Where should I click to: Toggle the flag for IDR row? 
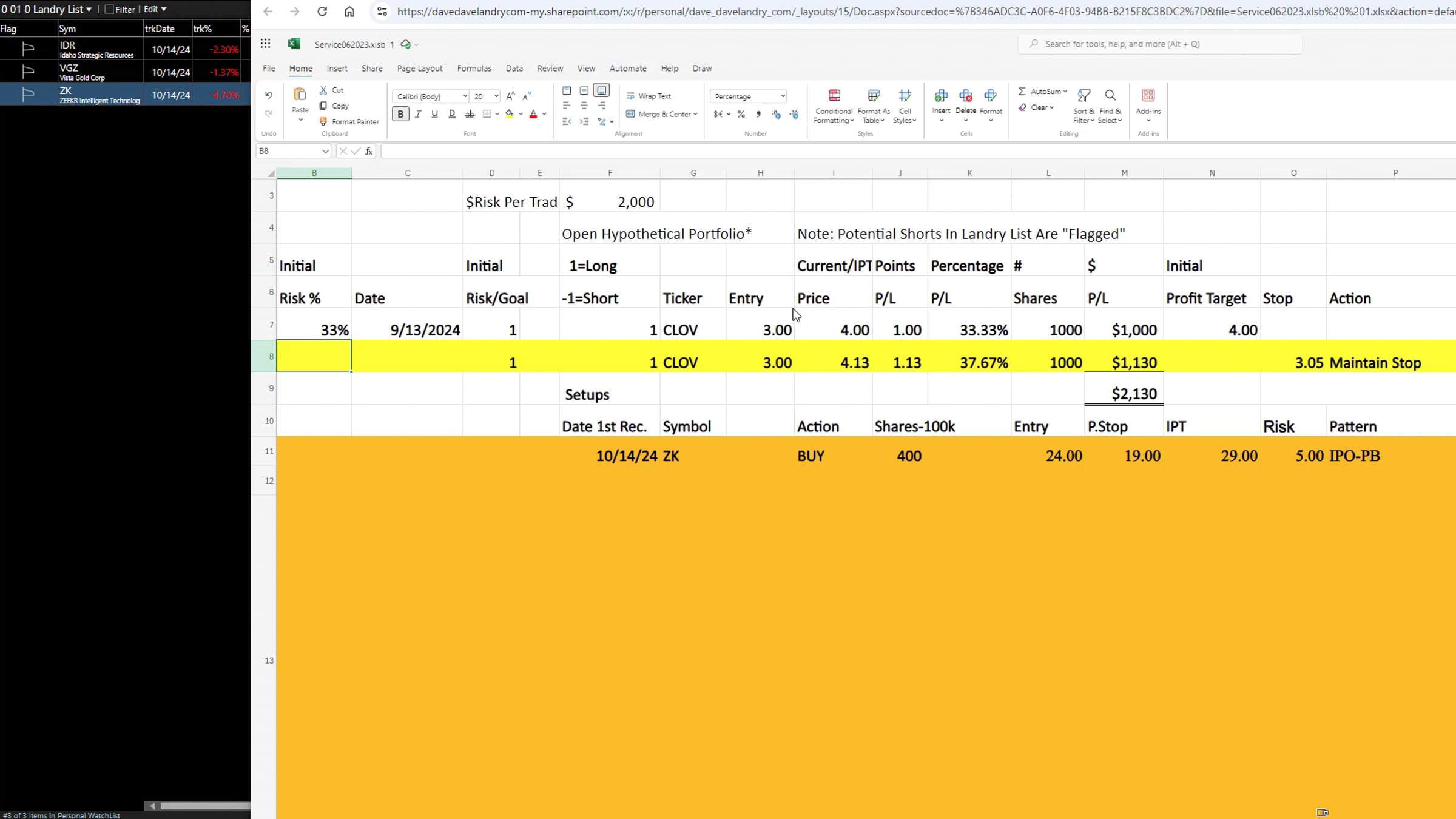tap(28, 49)
